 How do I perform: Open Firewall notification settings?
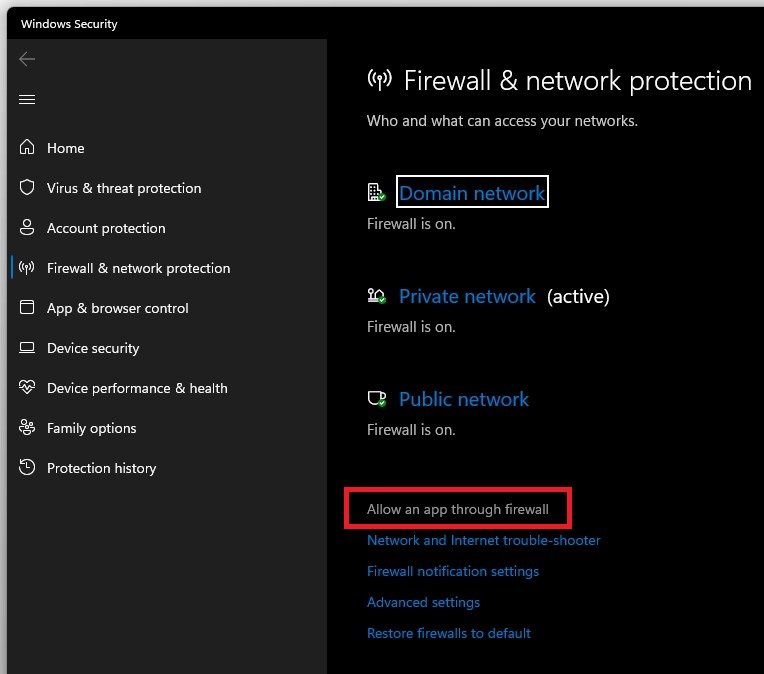click(452, 571)
